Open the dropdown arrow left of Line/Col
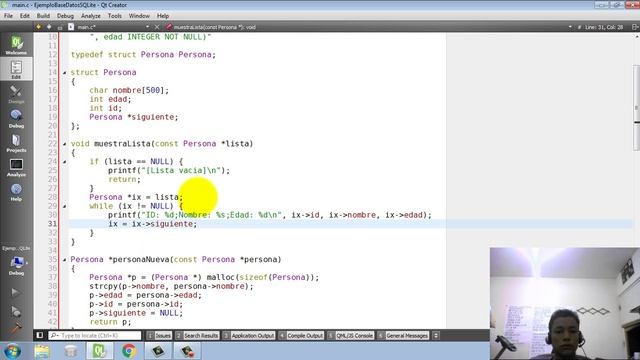The width and height of the screenshot is (640, 360). pyautogui.click(x=570, y=27)
